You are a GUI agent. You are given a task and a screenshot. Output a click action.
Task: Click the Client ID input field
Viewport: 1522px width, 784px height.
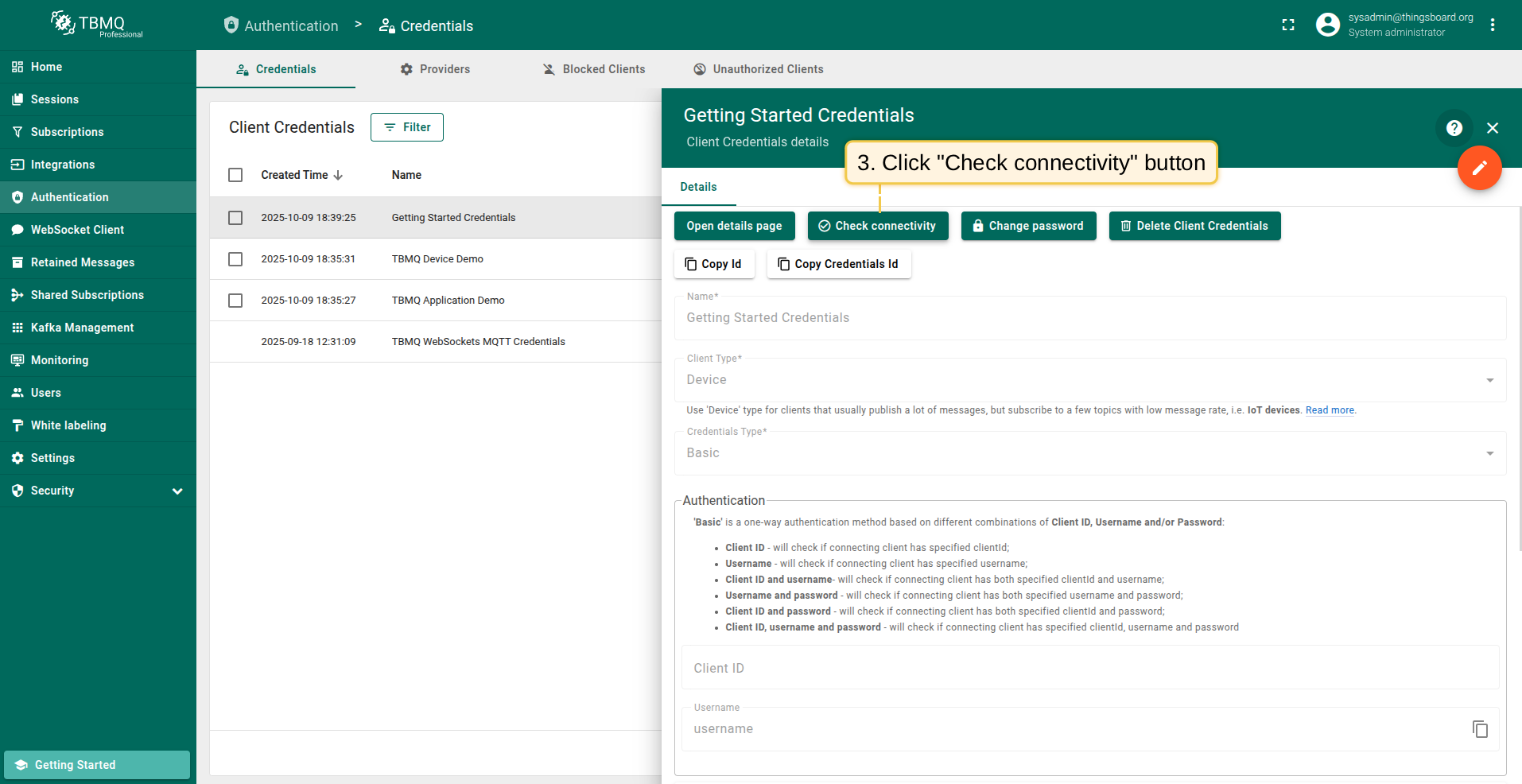coord(1089,668)
